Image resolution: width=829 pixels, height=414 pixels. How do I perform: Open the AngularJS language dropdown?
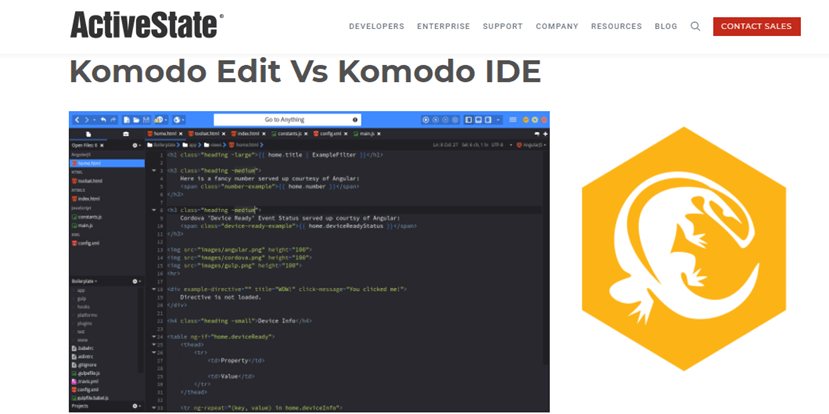pos(531,145)
